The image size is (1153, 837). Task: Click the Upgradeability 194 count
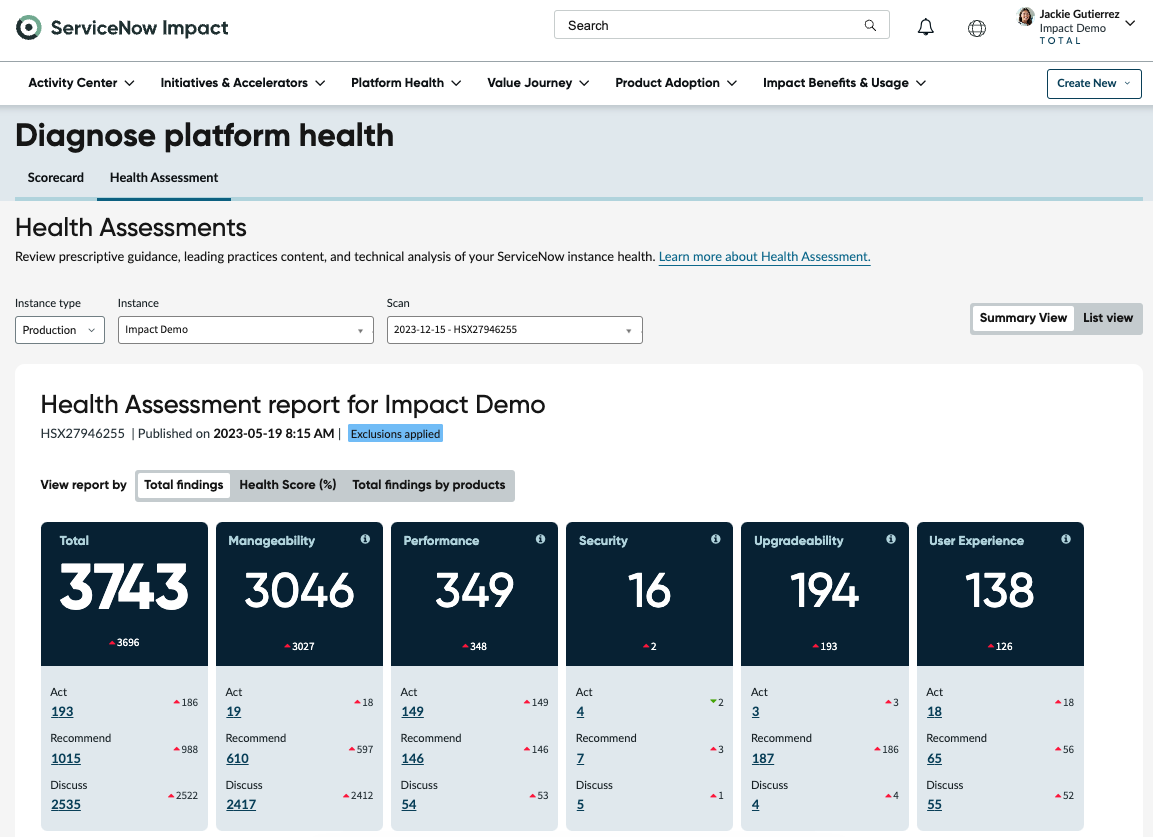click(x=824, y=590)
